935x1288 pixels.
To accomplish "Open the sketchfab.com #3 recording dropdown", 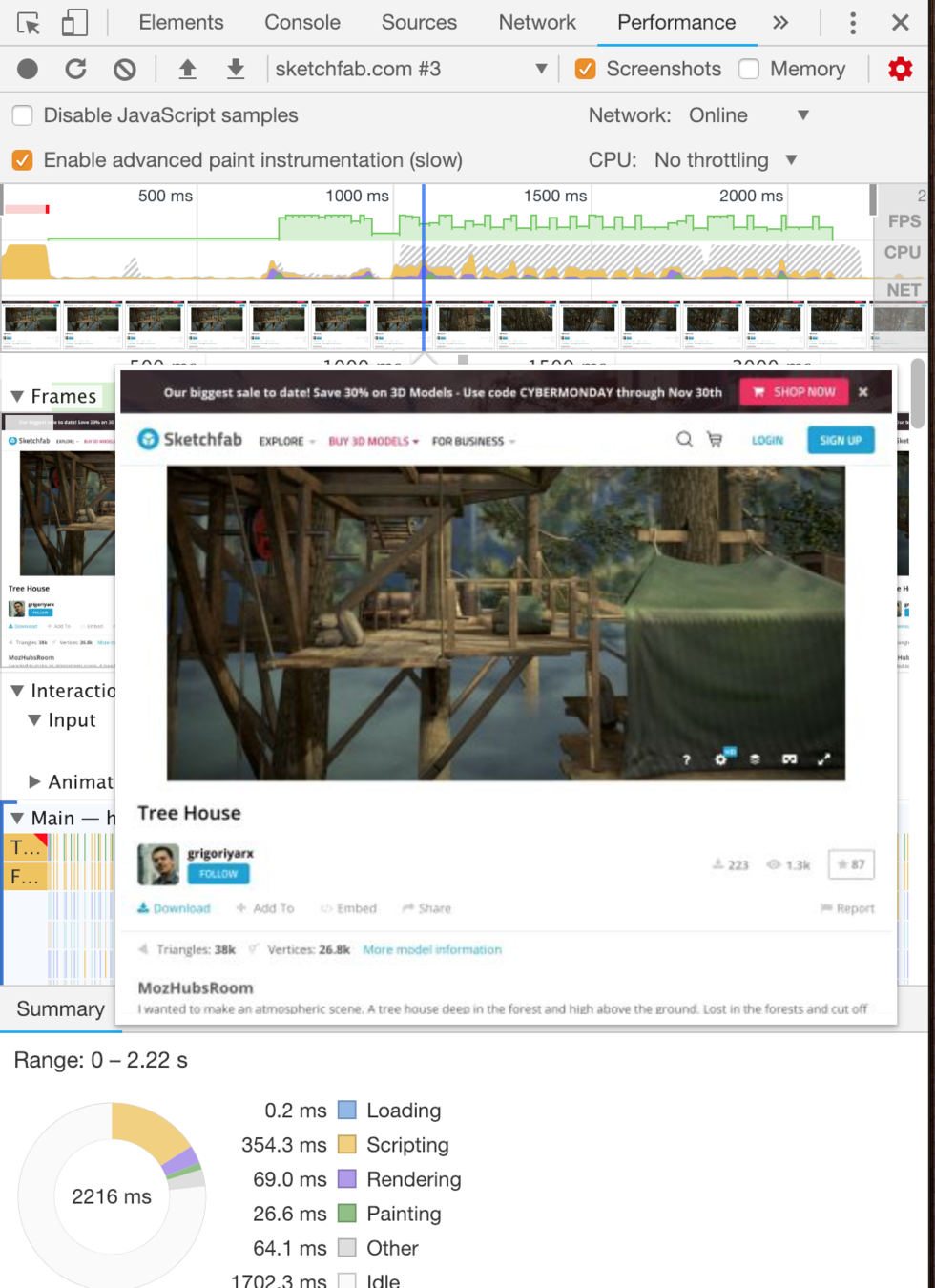I will click(411, 69).
